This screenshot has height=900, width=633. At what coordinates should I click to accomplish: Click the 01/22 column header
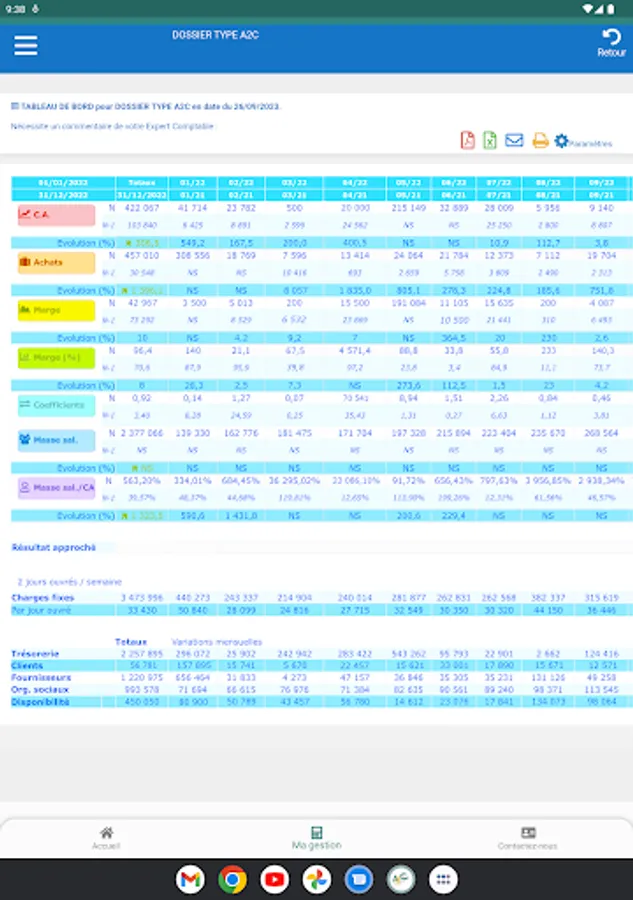(x=192, y=183)
